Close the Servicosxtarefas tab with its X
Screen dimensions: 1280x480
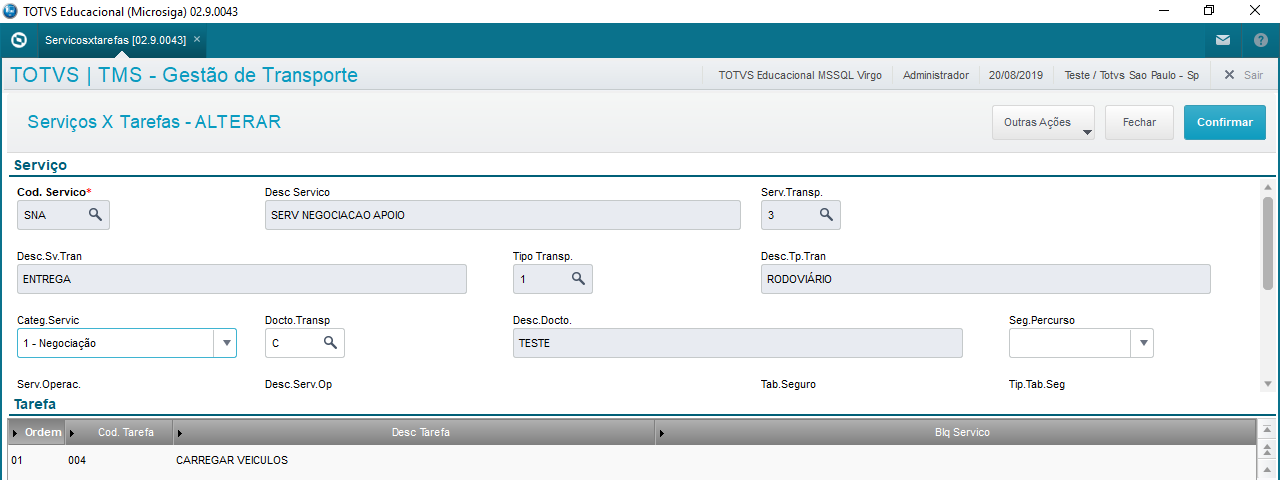point(197,40)
